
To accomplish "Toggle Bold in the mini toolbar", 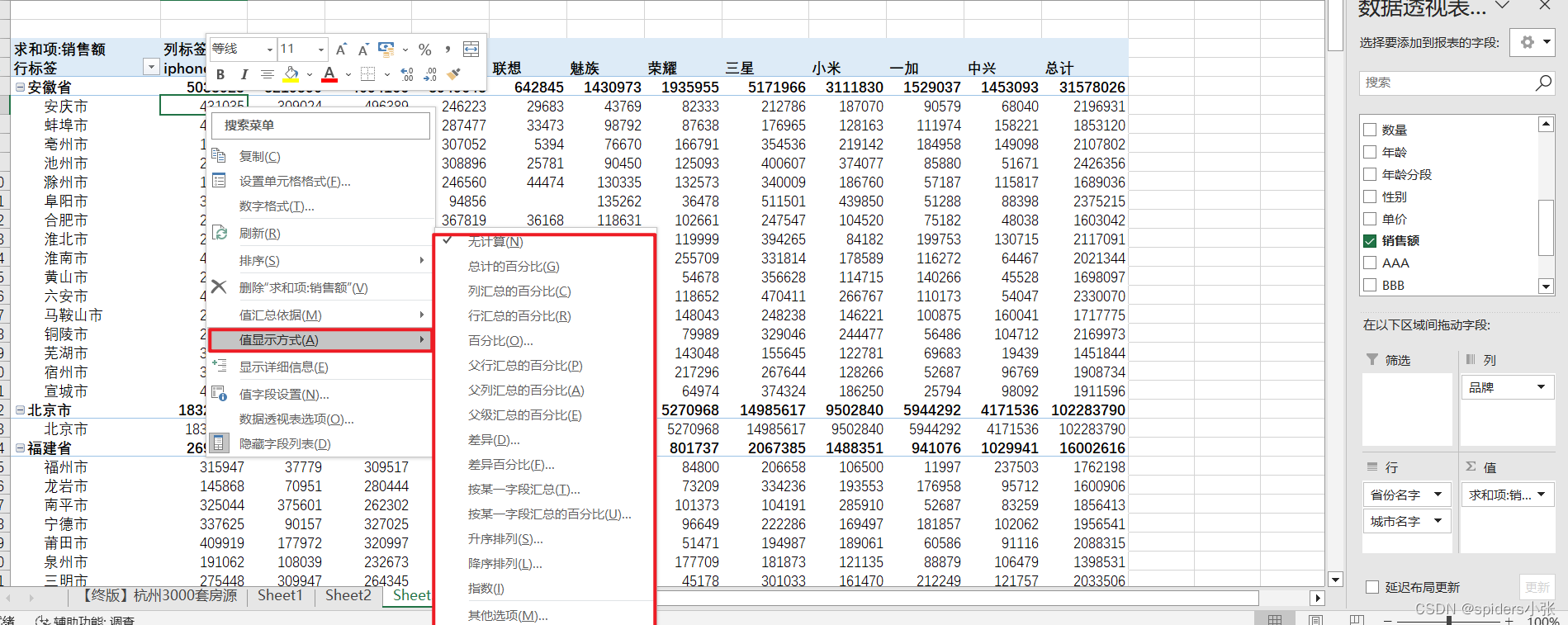I will 220,74.
